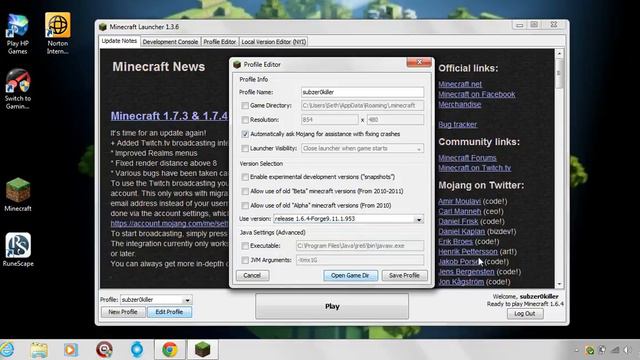Launch the media player taskbar icon

tap(71, 350)
